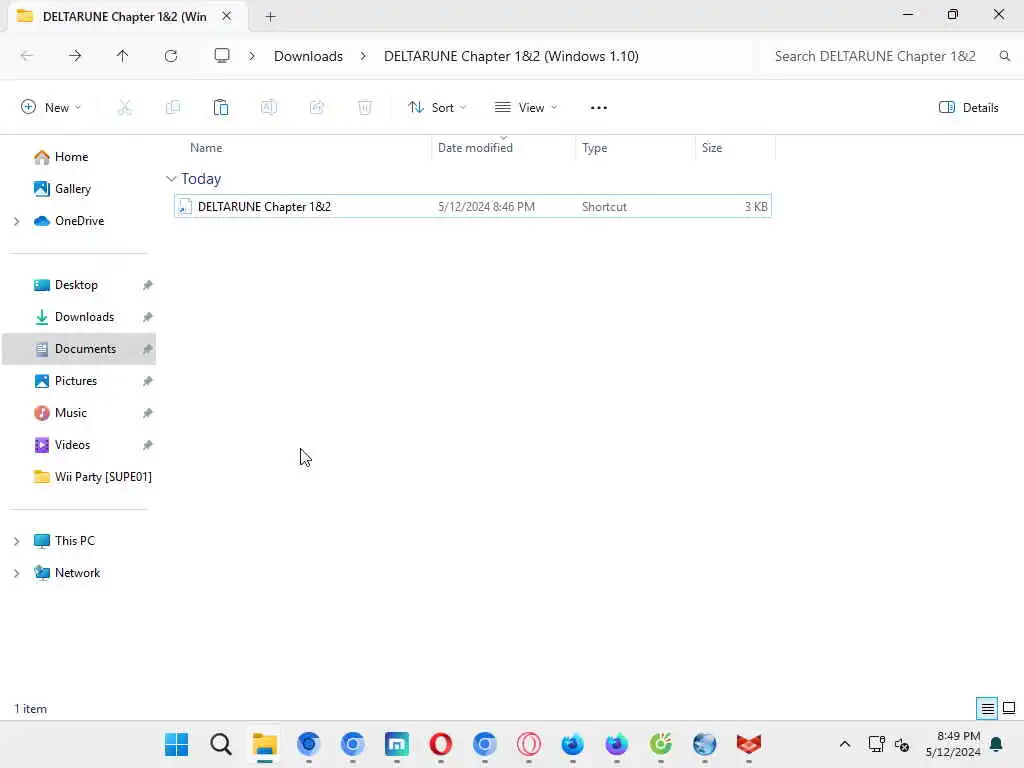Open OneDrive in the navigation pane
The height and width of the screenshot is (768, 1024).
79,221
